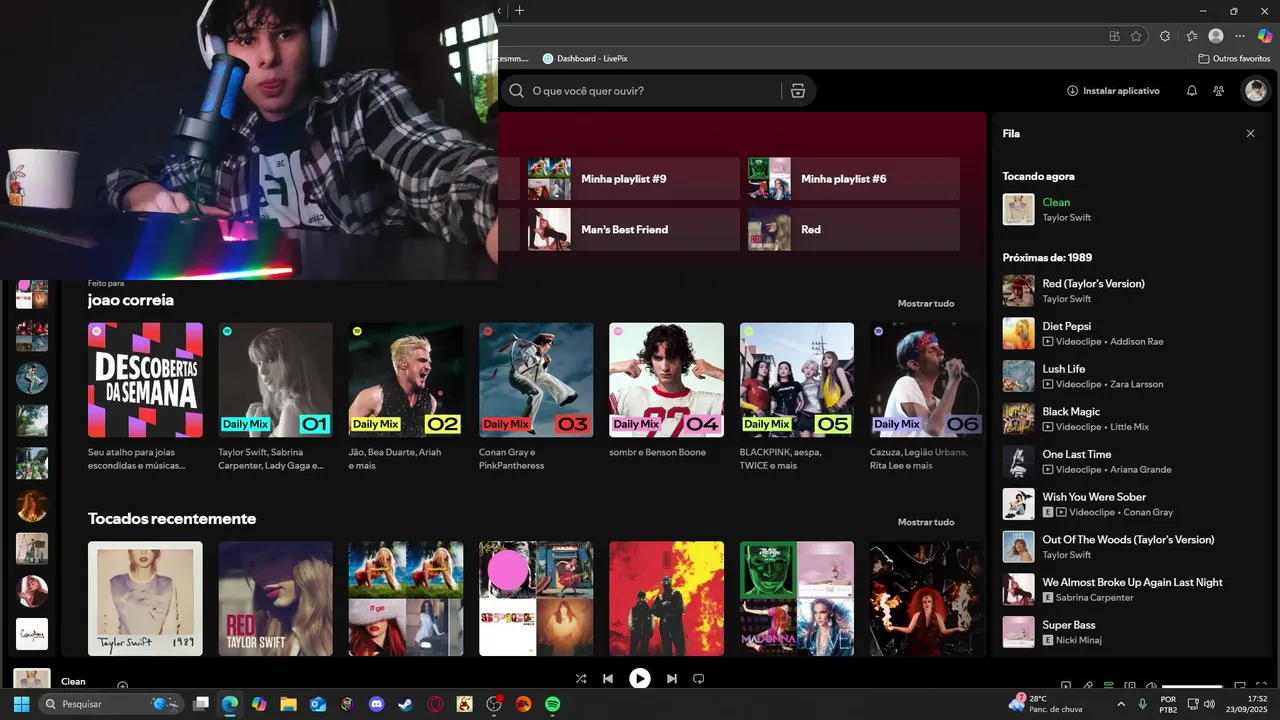The height and width of the screenshot is (720, 1280).
Task: Open Edge favorites list icon
Action: point(1191,36)
